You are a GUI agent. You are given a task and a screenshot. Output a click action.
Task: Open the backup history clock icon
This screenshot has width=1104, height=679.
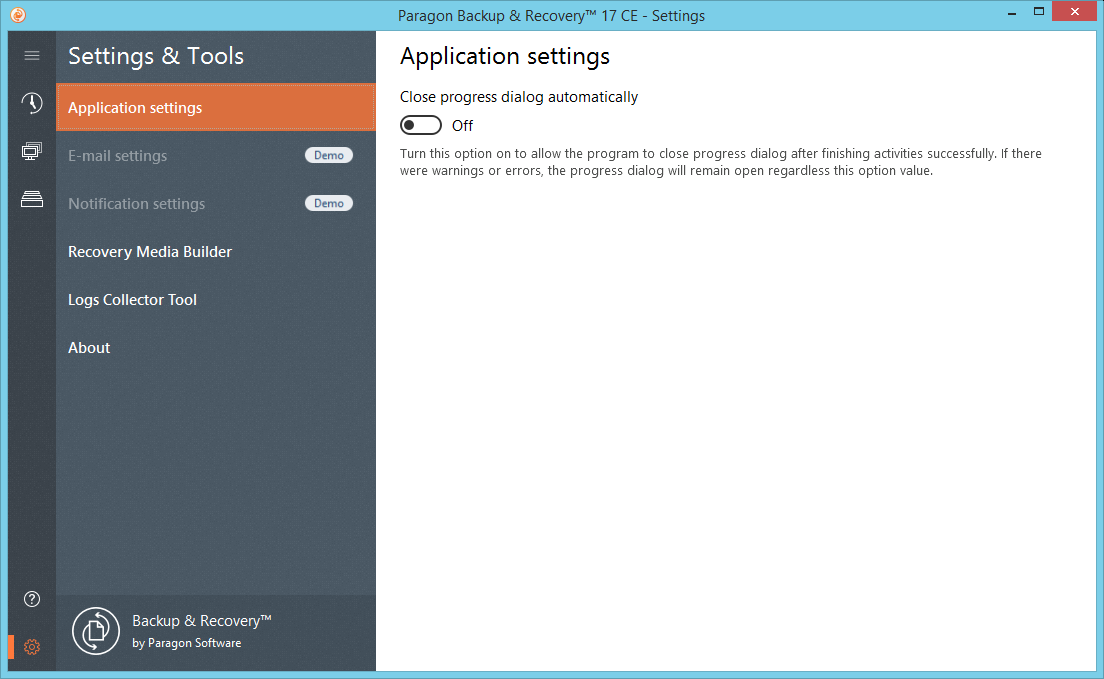tap(32, 103)
